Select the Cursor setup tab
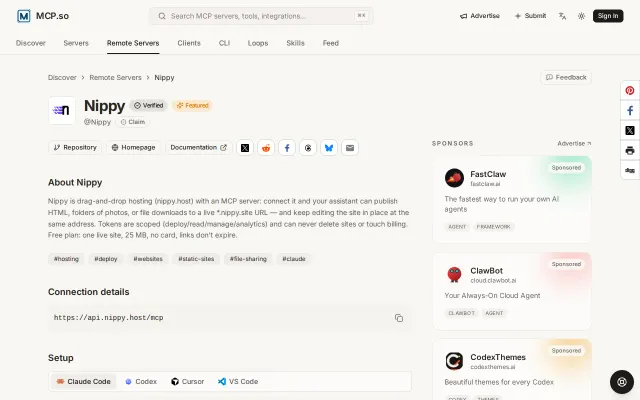 (187, 382)
